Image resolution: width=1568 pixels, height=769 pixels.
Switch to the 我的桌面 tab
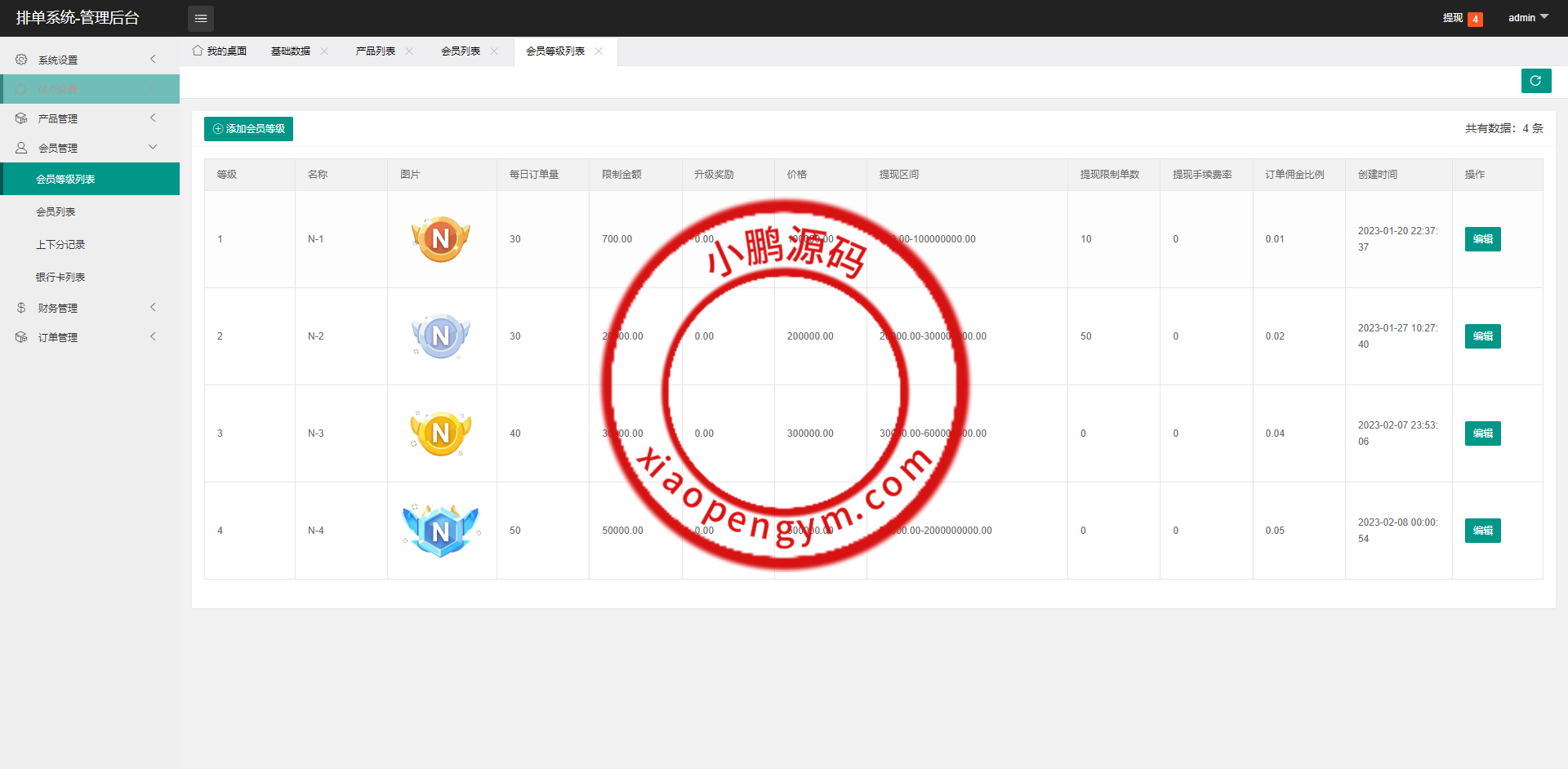coord(220,51)
